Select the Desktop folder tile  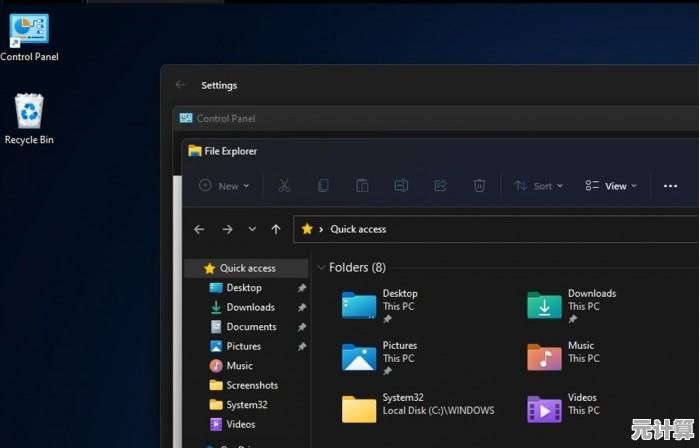click(380, 306)
